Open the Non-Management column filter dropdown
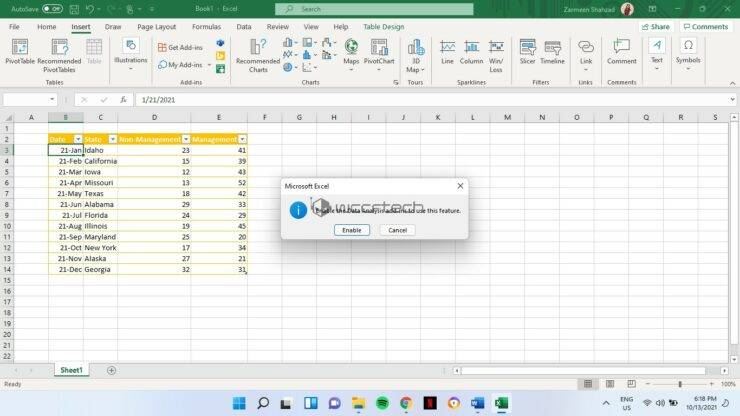This screenshot has width=740, height=416. pos(186,139)
